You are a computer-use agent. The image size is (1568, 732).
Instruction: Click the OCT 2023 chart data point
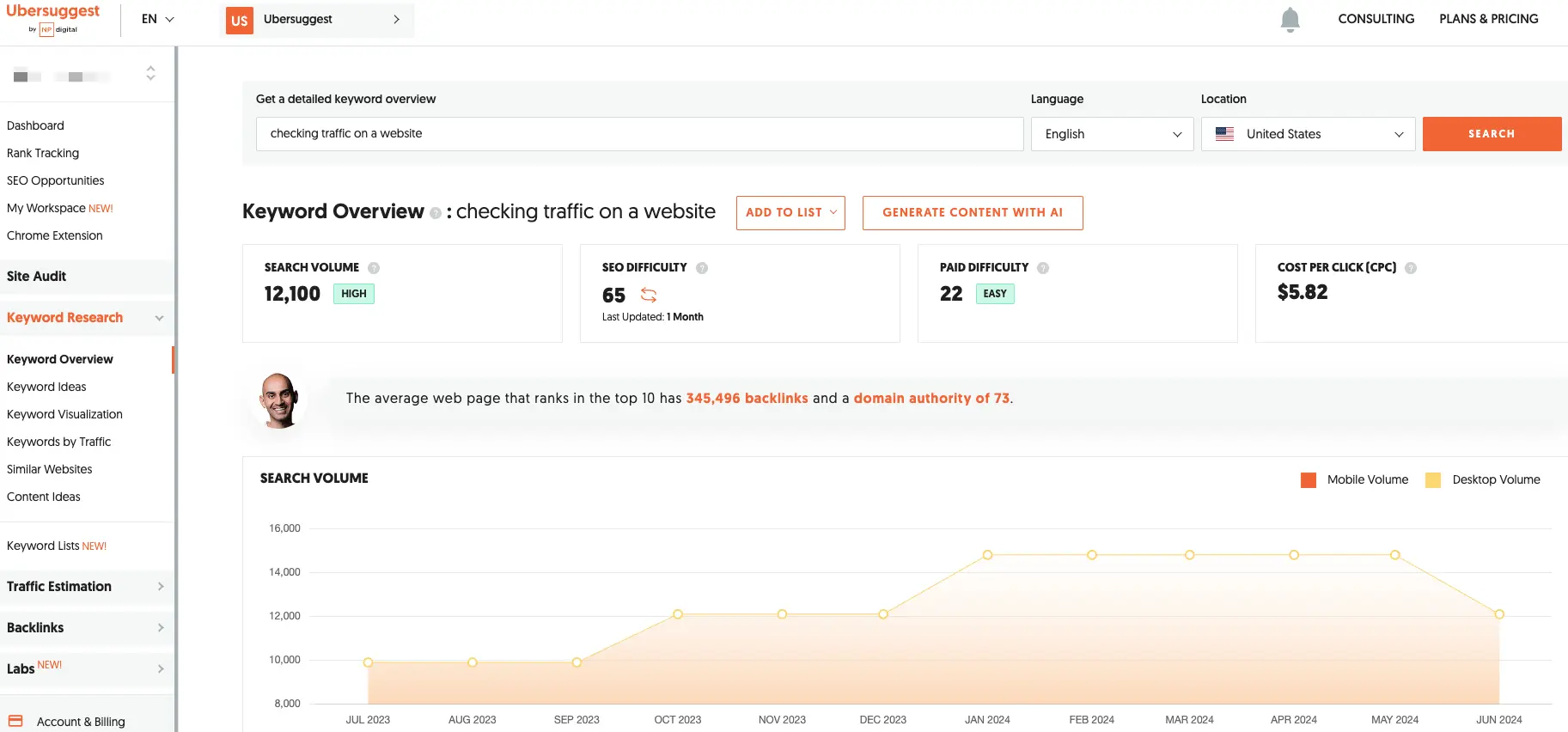[x=678, y=614]
